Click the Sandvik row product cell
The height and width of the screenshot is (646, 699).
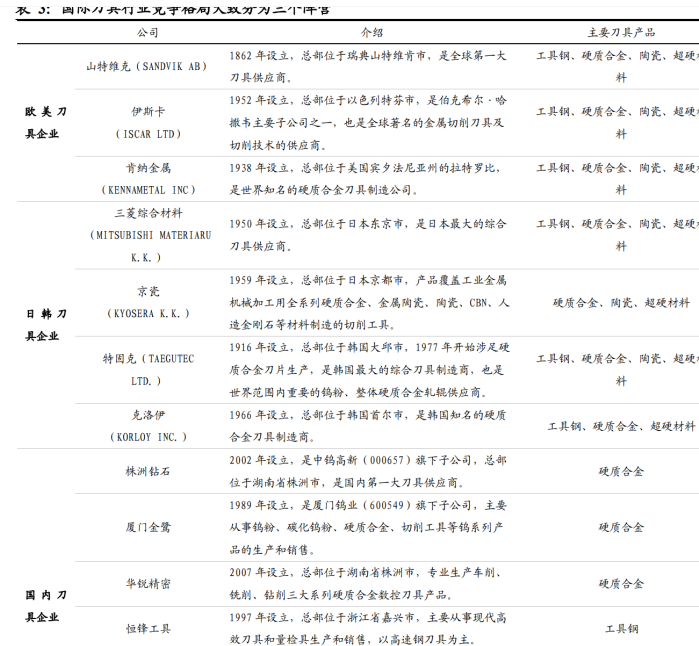tap(617, 66)
